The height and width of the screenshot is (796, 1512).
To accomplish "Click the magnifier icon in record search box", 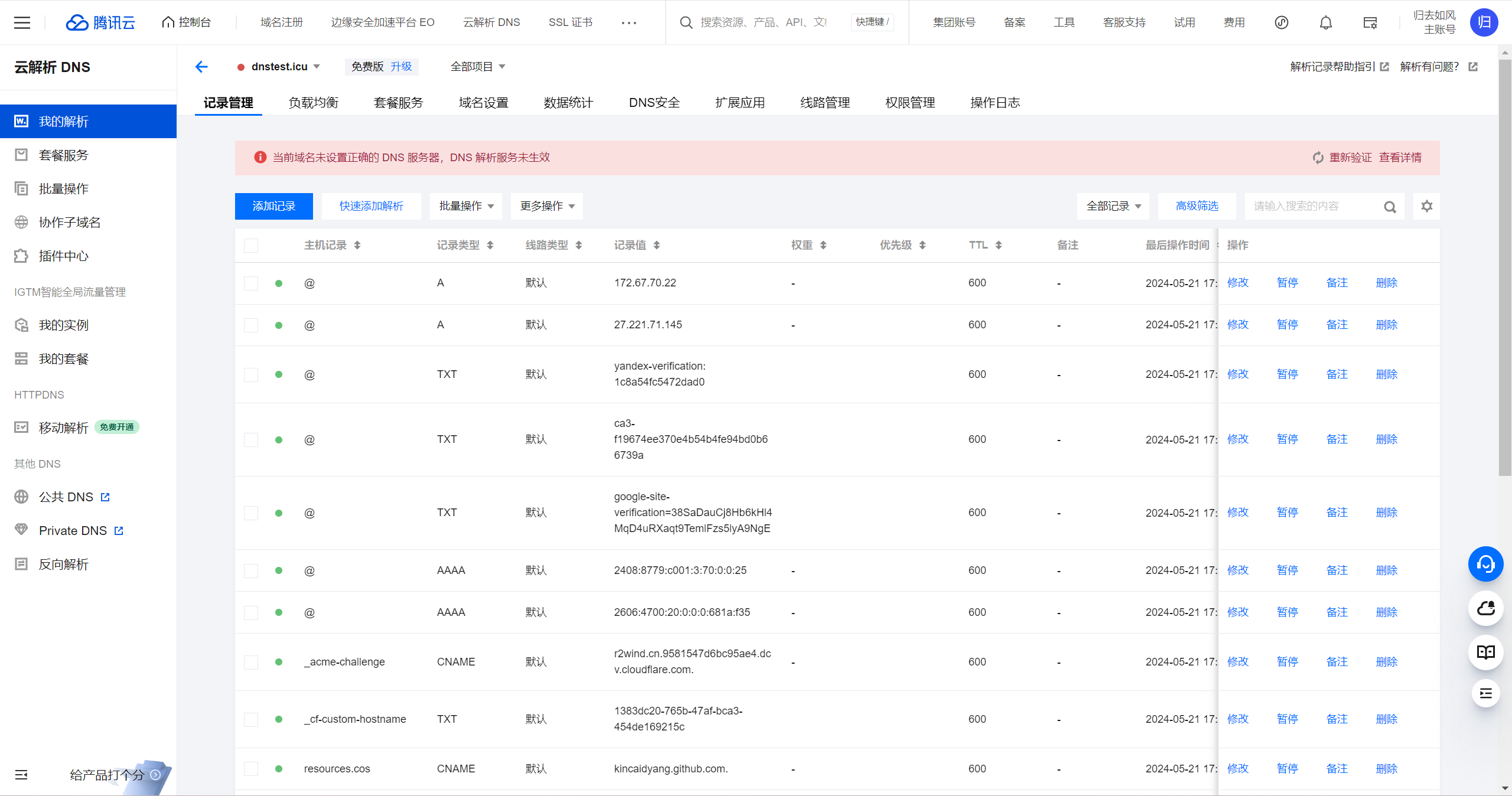I will pos(1390,207).
